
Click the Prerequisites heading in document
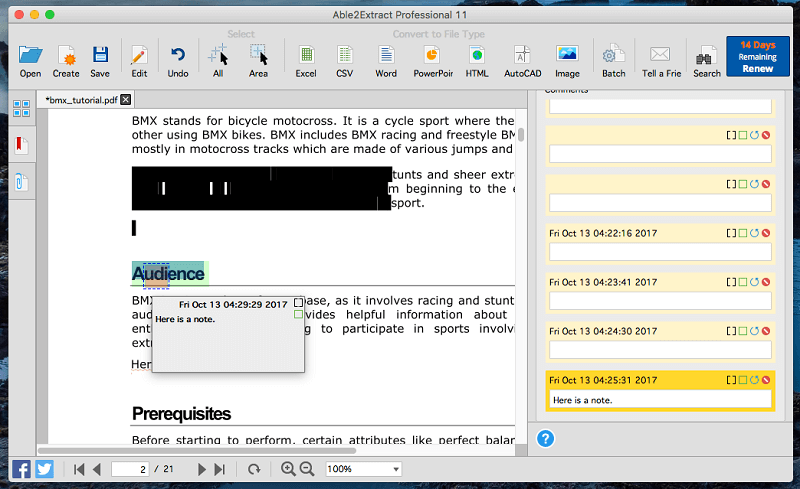pos(182,413)
